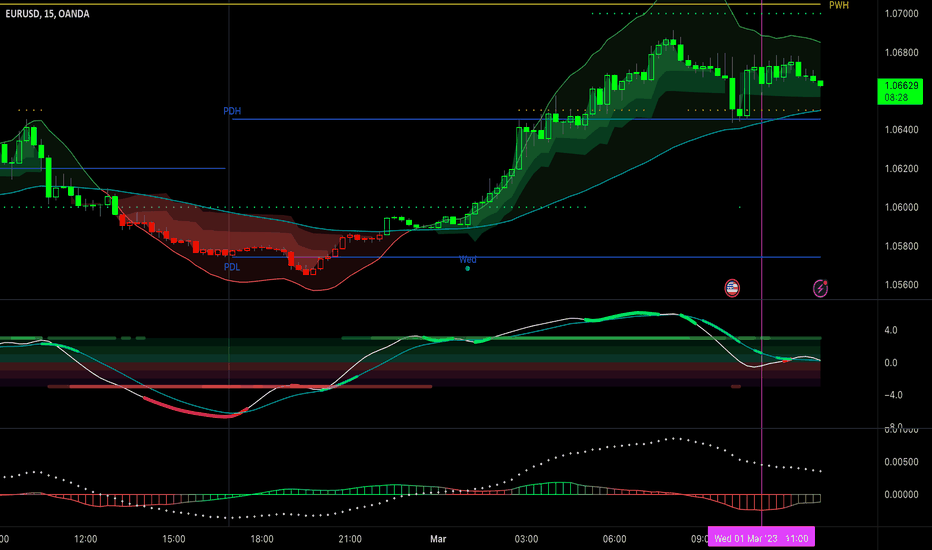932x550 pixels.
Task: Click the 1.07000 price scale label
Action: pyautogui.click(x=901, y=14)
